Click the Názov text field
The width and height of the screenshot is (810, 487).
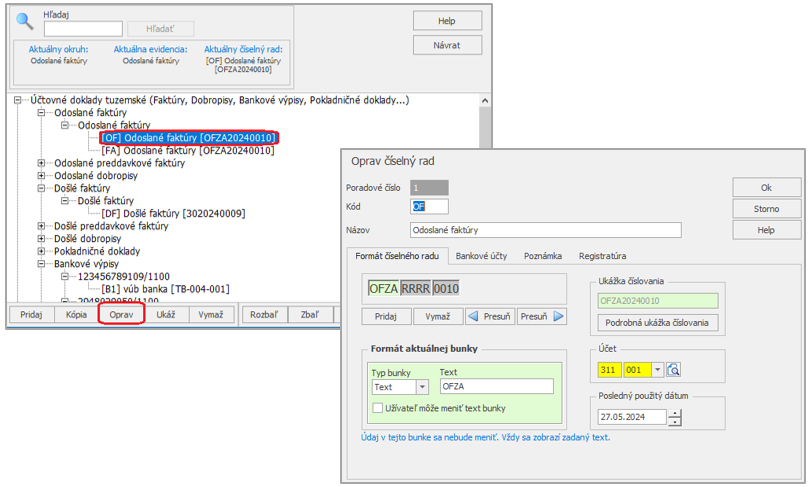click(546, 231)
